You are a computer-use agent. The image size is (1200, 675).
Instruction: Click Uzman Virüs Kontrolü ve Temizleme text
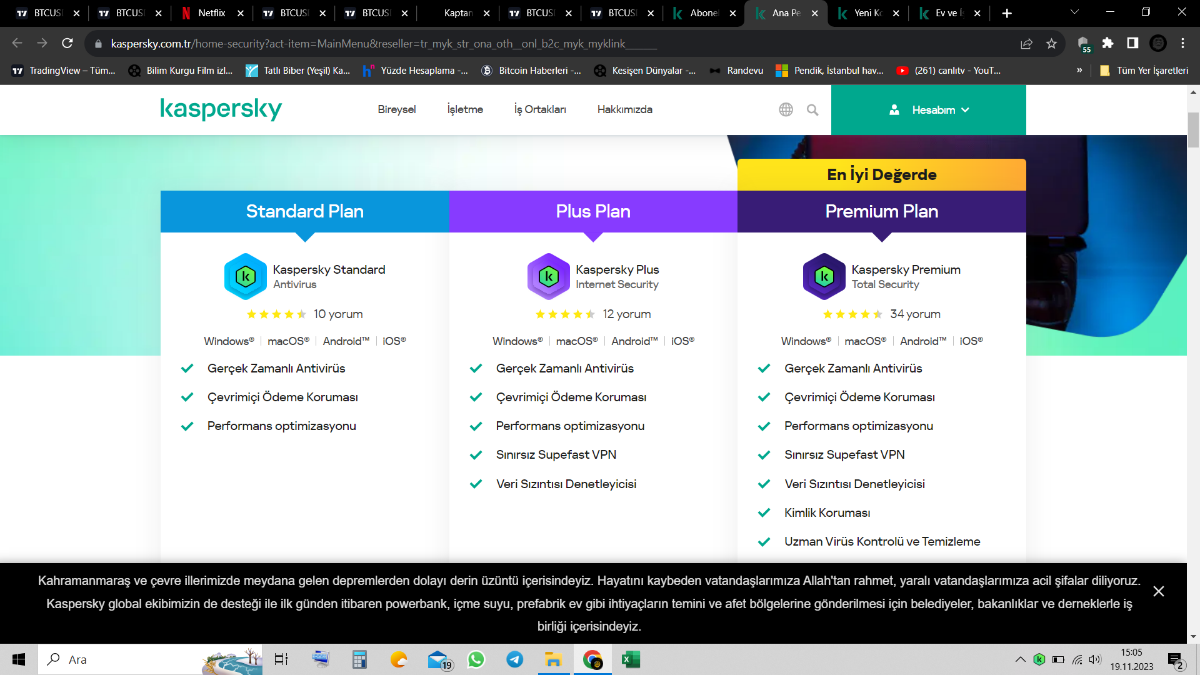882,541
